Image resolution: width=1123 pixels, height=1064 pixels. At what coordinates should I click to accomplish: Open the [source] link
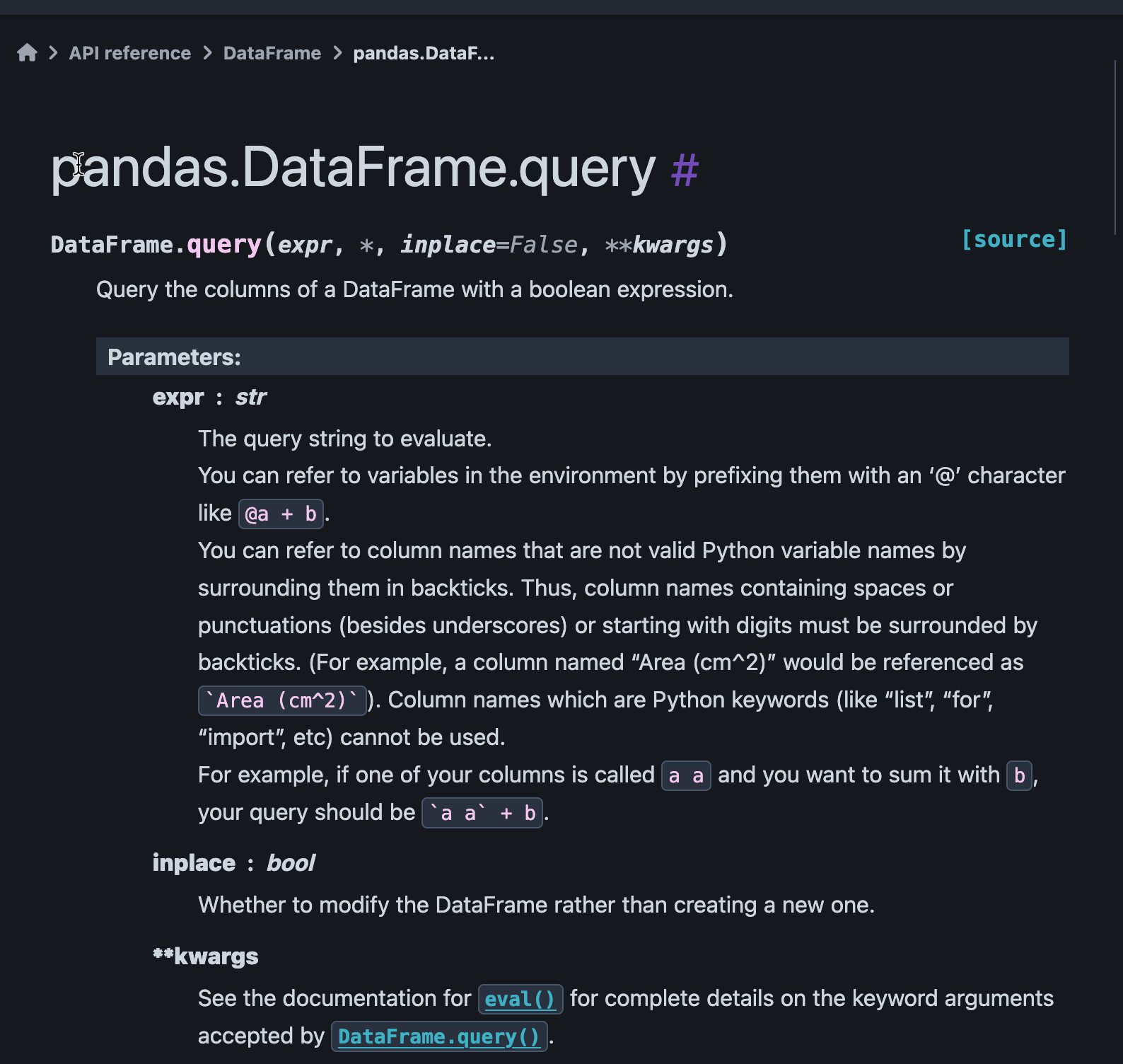coord(1014,240)
